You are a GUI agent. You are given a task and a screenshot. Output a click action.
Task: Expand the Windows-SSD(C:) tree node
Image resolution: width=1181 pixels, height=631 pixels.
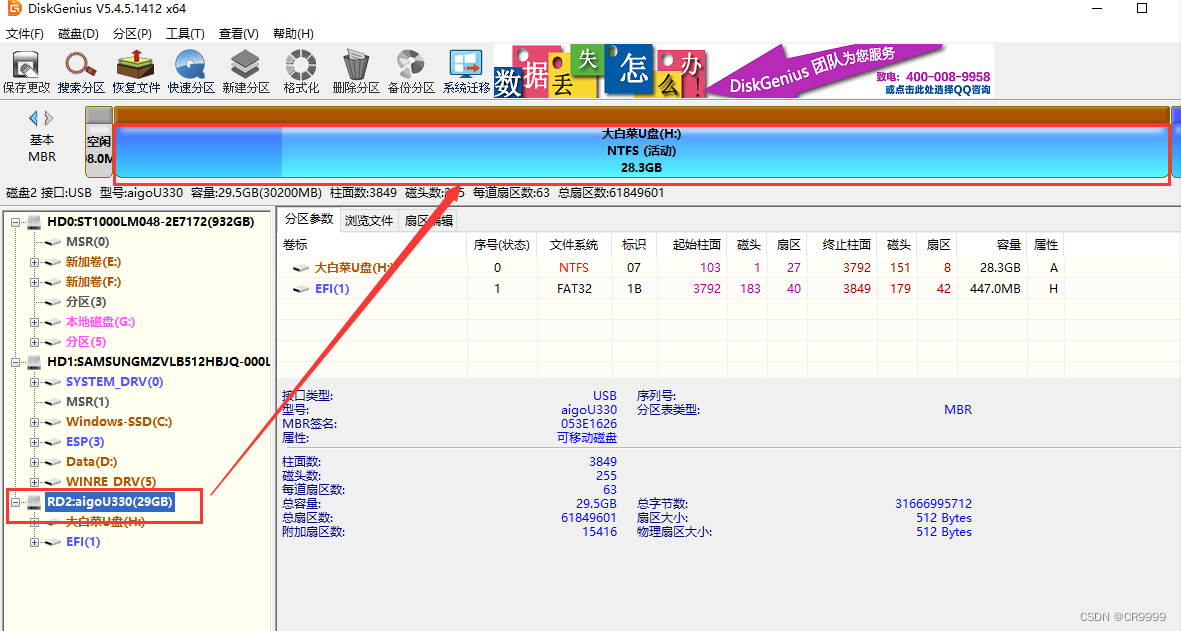tap(35, 422)
